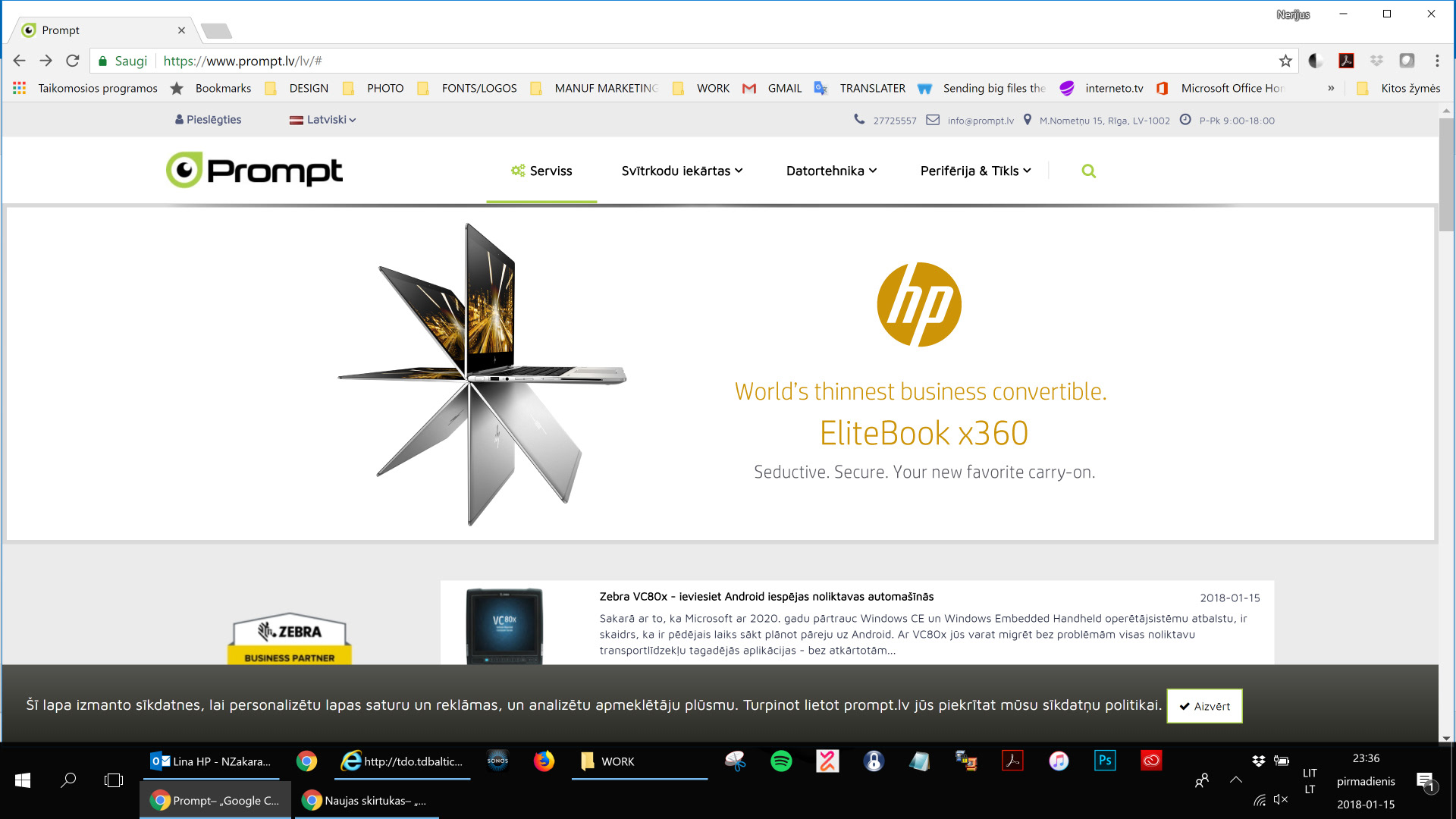Open Photoshop from taskbar
The image size is (1456, 819).
(x=1105, y=761)
